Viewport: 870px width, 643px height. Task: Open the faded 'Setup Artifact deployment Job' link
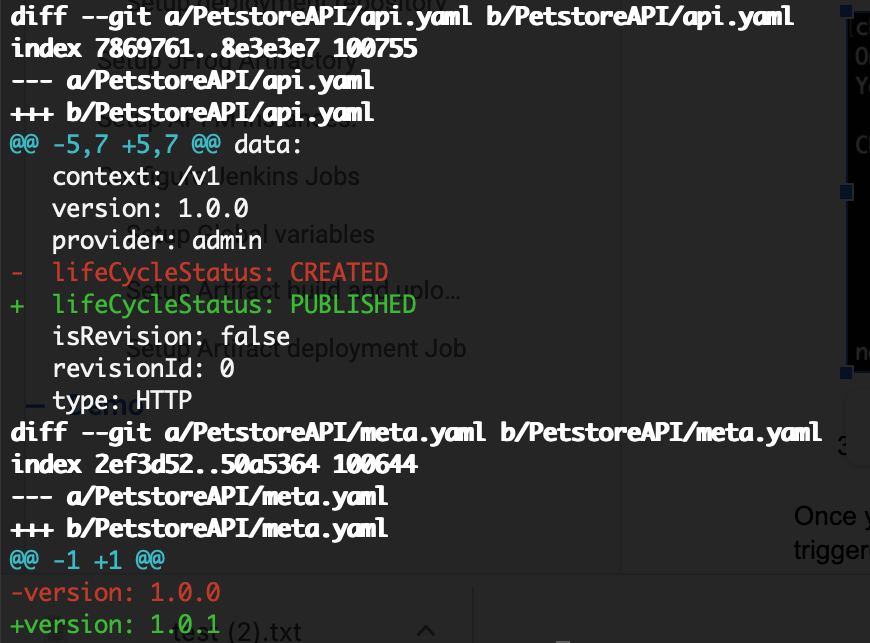(296, 349)
